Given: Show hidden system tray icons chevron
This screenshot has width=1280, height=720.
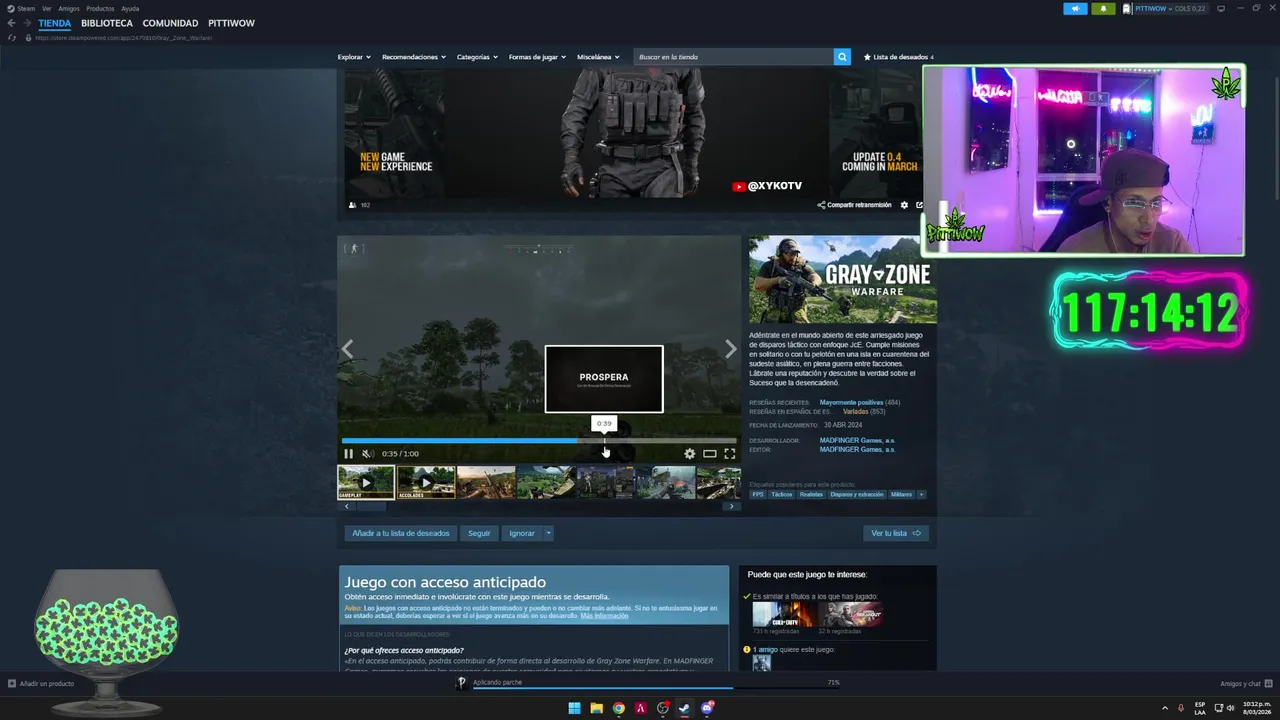Looking at the screenshot, I should [x=1165, y=708].
